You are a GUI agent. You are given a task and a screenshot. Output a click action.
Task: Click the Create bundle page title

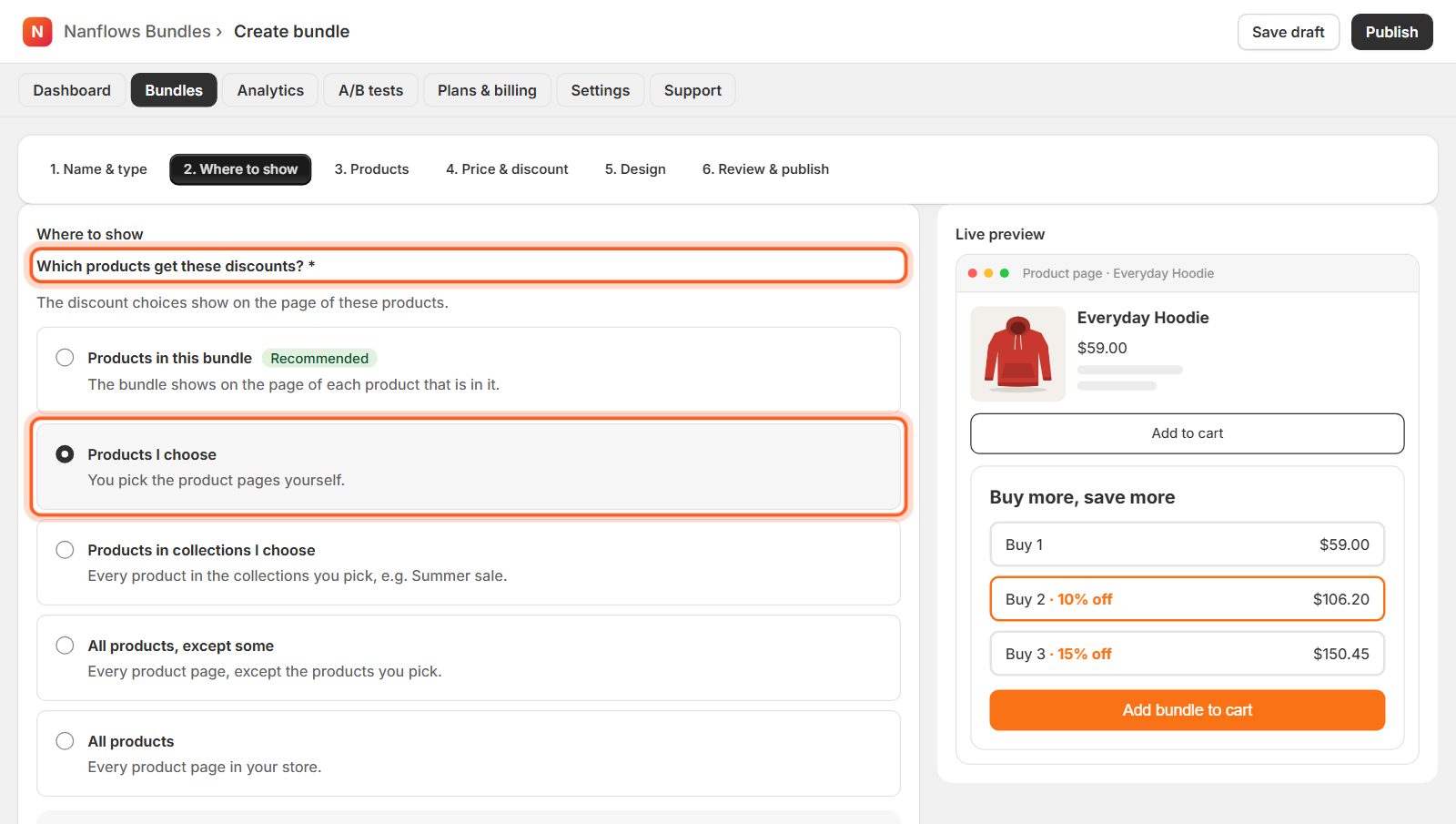292,32
